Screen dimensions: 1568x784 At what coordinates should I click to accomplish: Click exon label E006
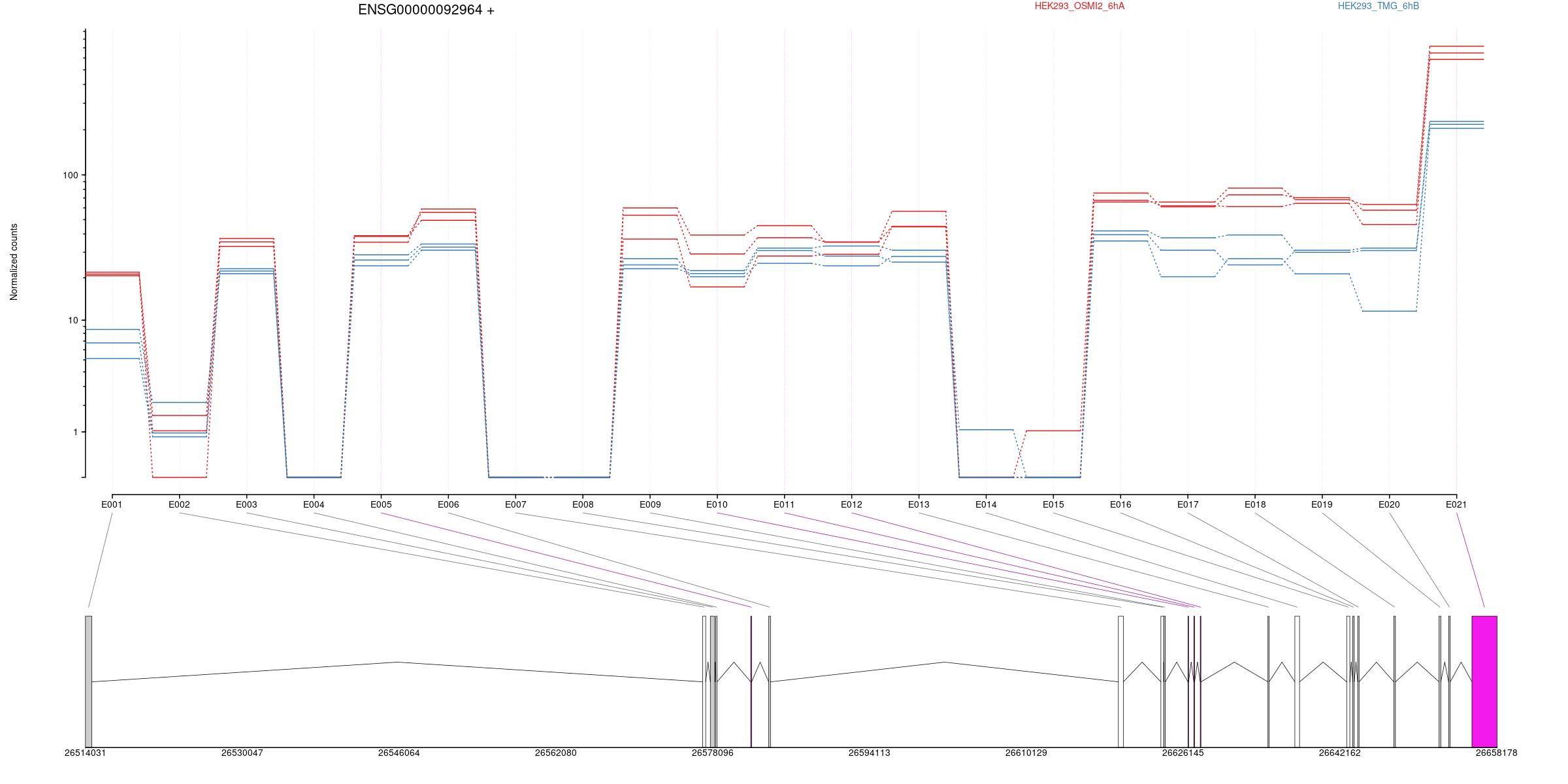click(448, 505)
